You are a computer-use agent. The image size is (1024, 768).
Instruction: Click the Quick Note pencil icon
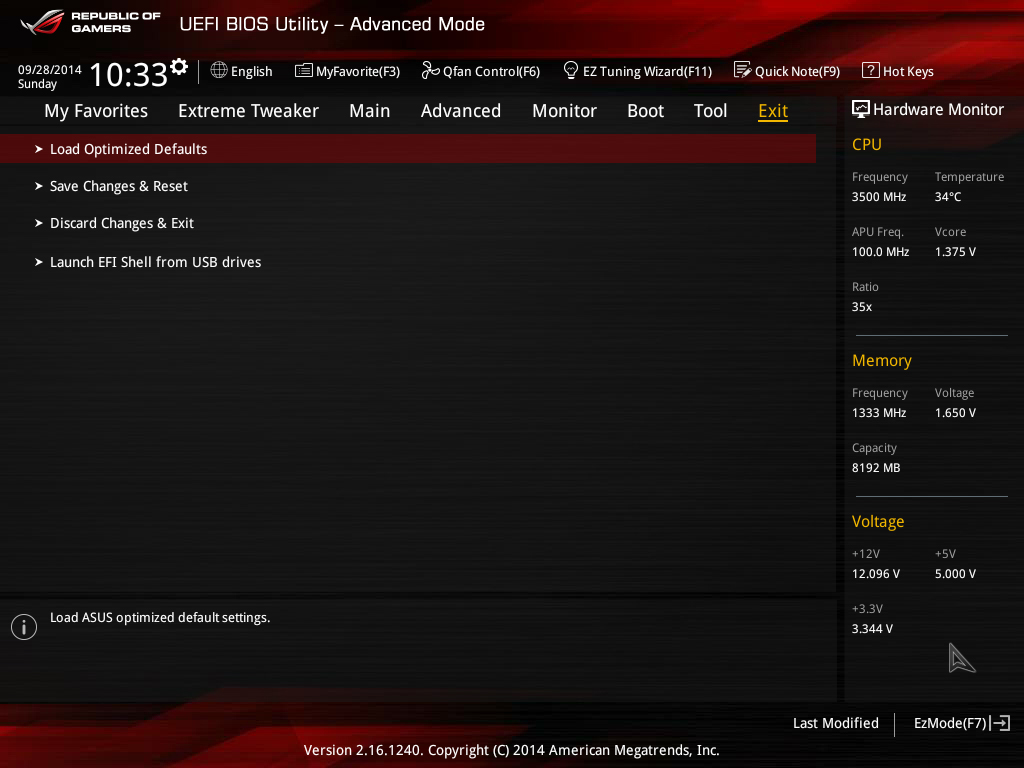(743, 70)
